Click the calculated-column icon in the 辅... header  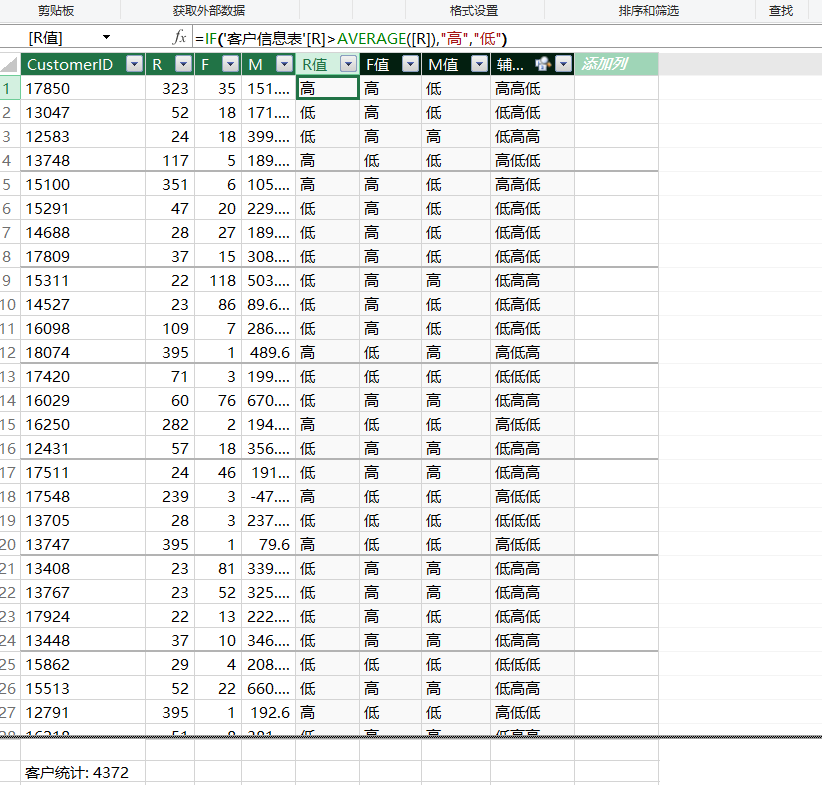pos(543,64)
